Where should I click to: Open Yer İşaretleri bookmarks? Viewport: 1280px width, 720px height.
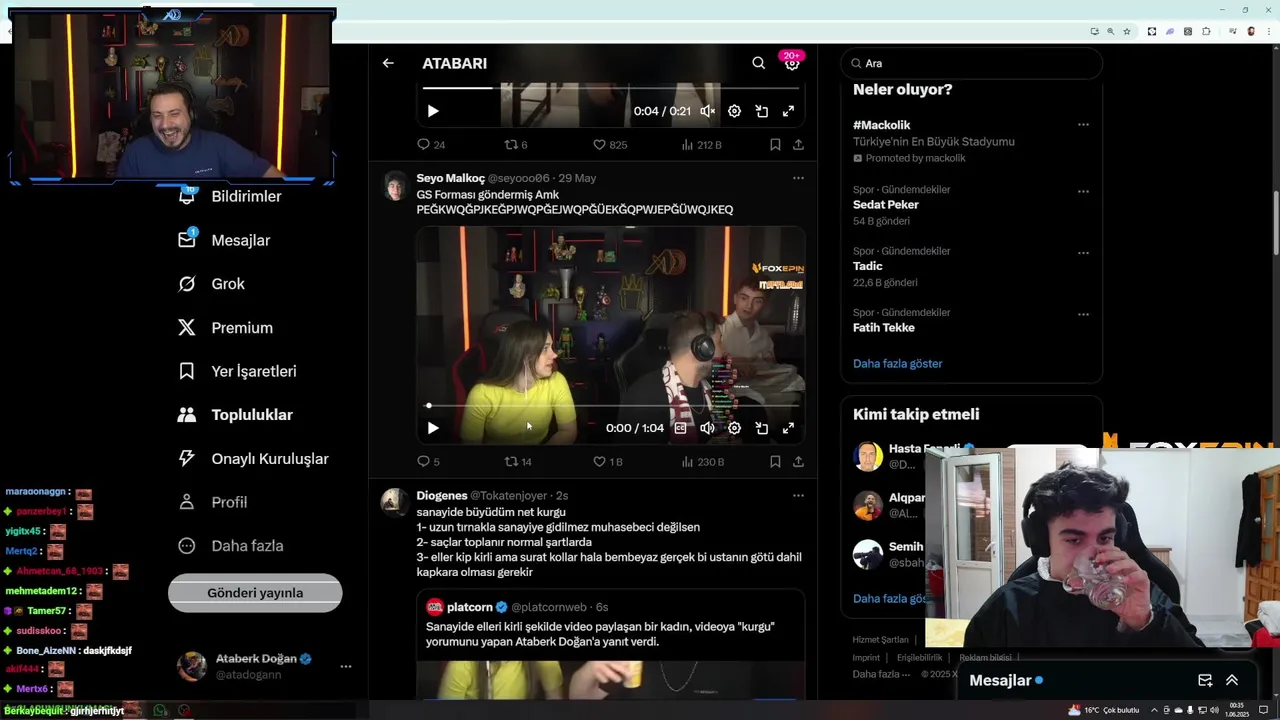click(x=237, y=371)
